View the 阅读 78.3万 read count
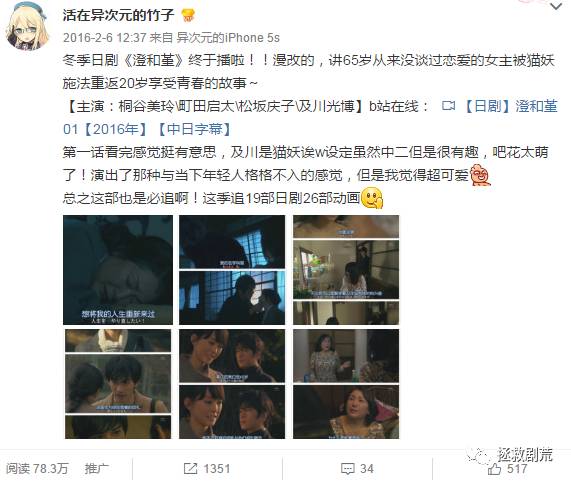The image size is (571, 481). [37, 468]
